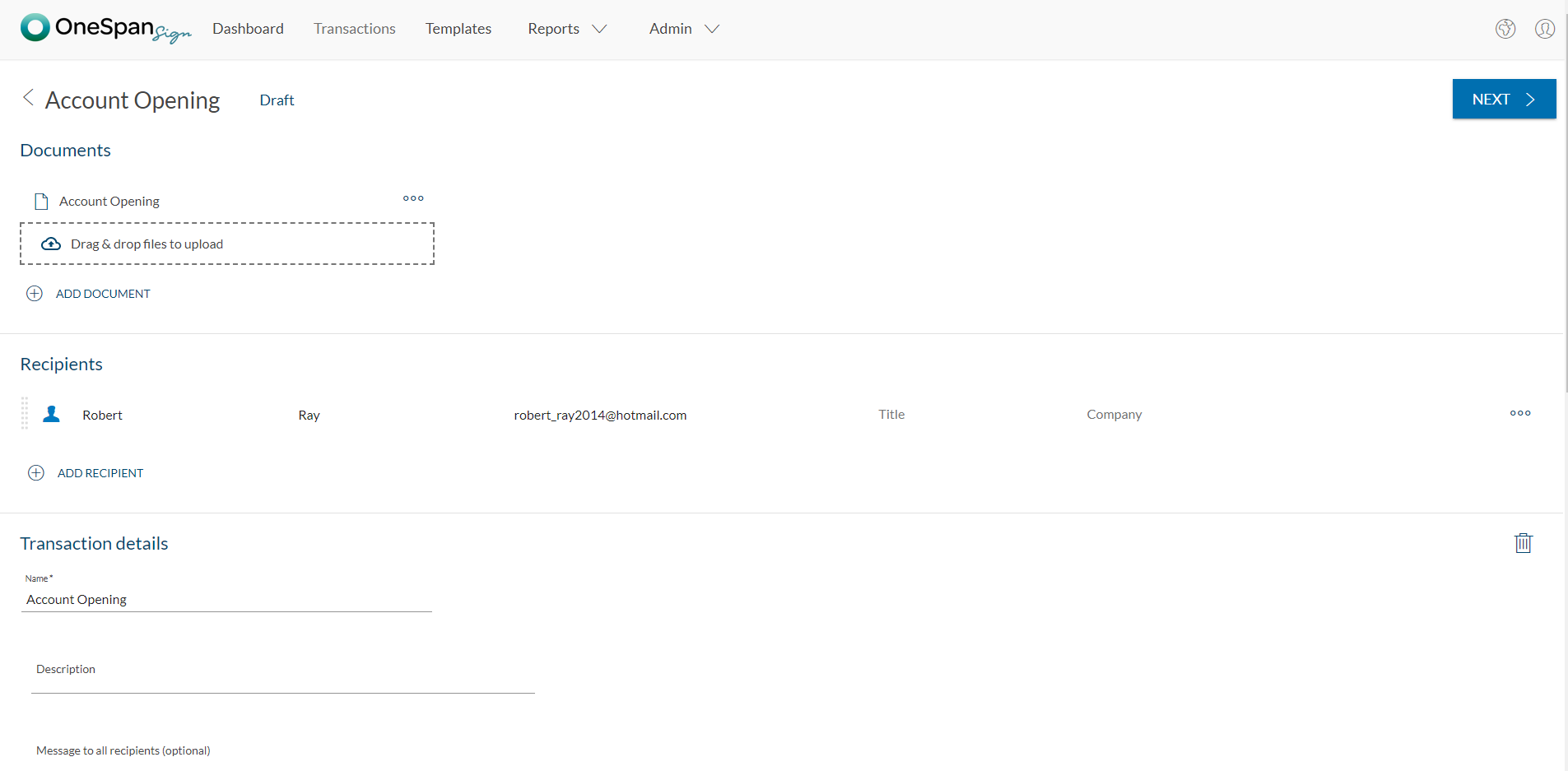This screenshot has width=1568, height=771.
Task: Go to the Templates section
Action: [x=458, y=29]
